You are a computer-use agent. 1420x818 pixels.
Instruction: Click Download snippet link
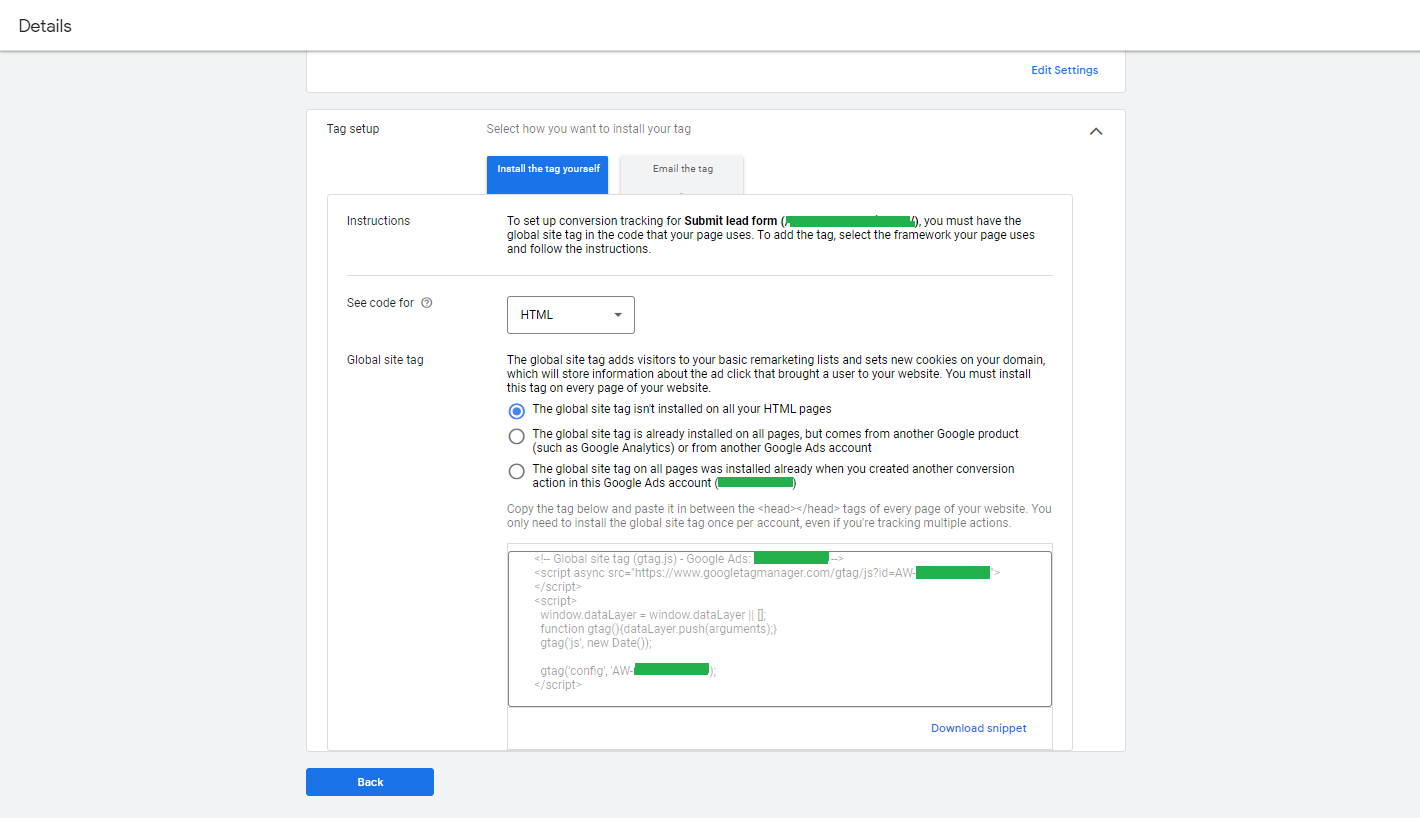click(x=978, y=728)
